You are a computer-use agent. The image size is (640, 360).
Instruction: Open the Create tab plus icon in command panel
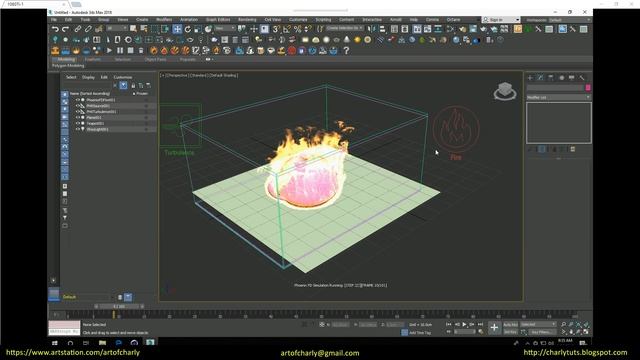click(530, 78)
